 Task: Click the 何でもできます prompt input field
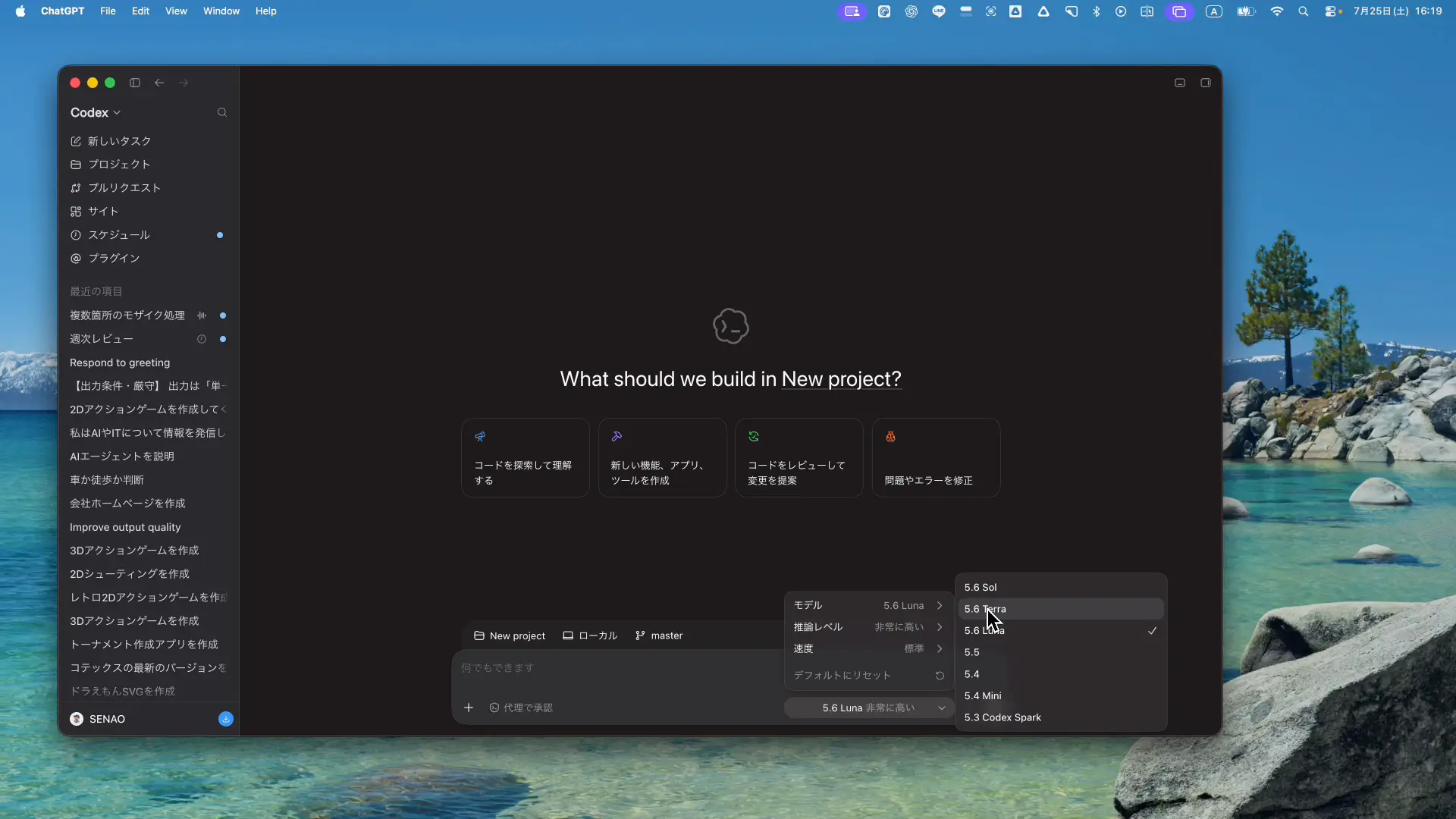click(x=618, y=668)
